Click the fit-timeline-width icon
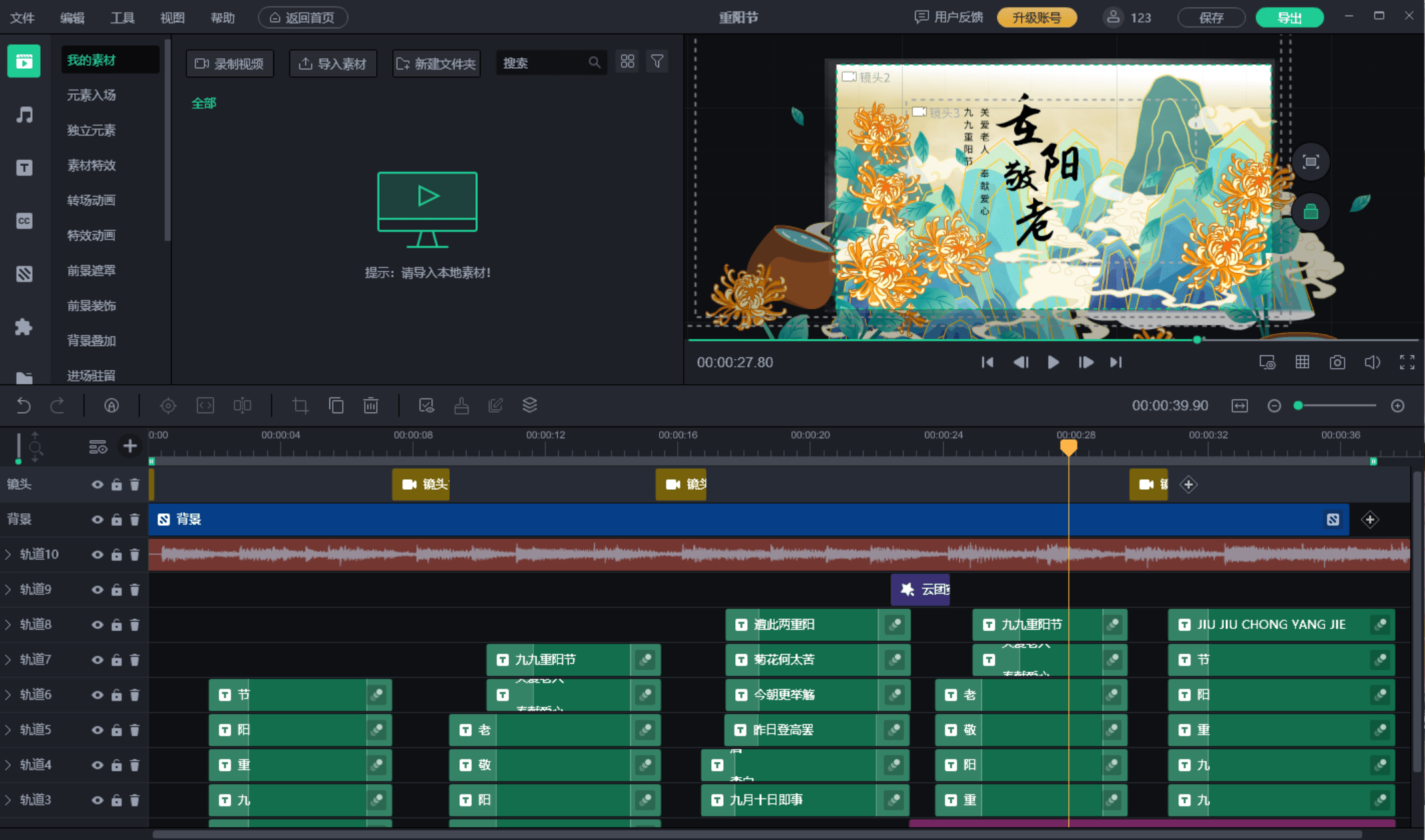 tap(1240, 406)
